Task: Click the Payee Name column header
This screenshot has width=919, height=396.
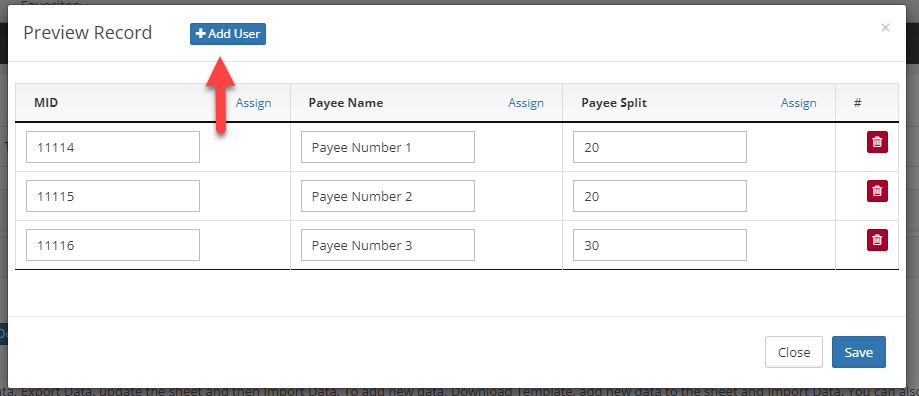Action: (346, 103)
